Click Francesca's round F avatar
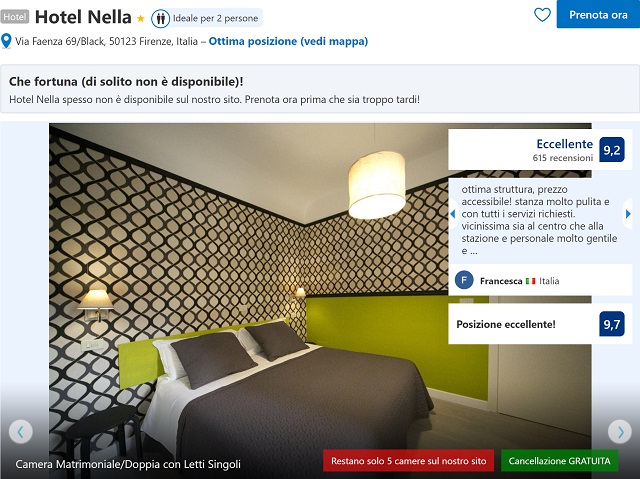Viewport: 640px width, 479px height. pyautogui.click(x=464, y=280)
